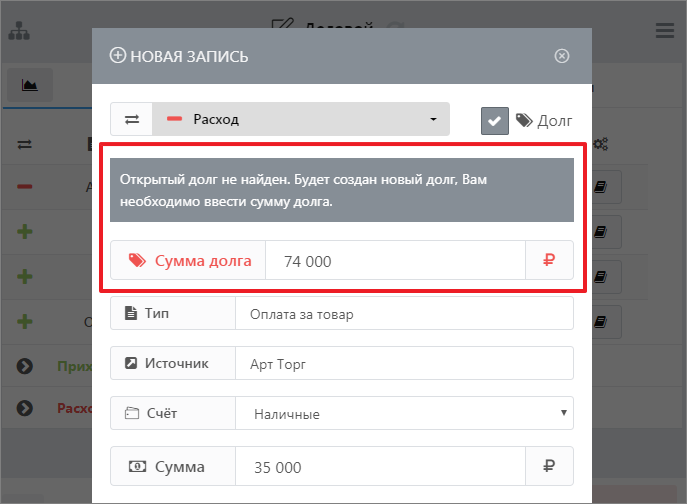687x504 pixels.
Task: Expand the Расход summary row chevron
Action: pyautogui.click(x=25, y=408)
